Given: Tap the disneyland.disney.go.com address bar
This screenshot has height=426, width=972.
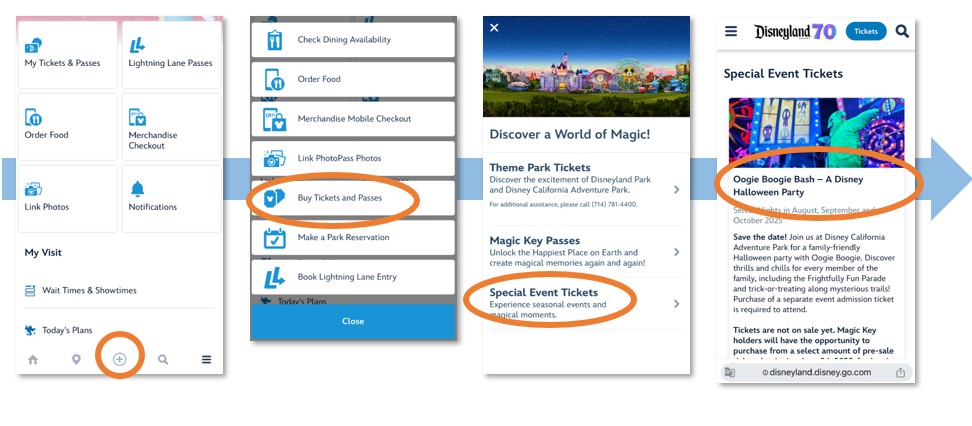Looking at the screenshot, I should click(x=816, y=372).
